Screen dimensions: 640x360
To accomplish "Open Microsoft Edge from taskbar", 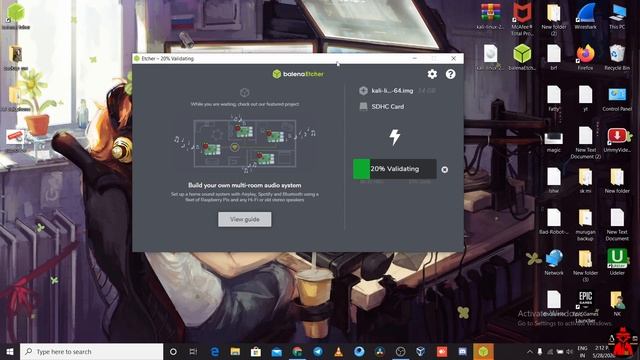I will click(x=215, y=351).
